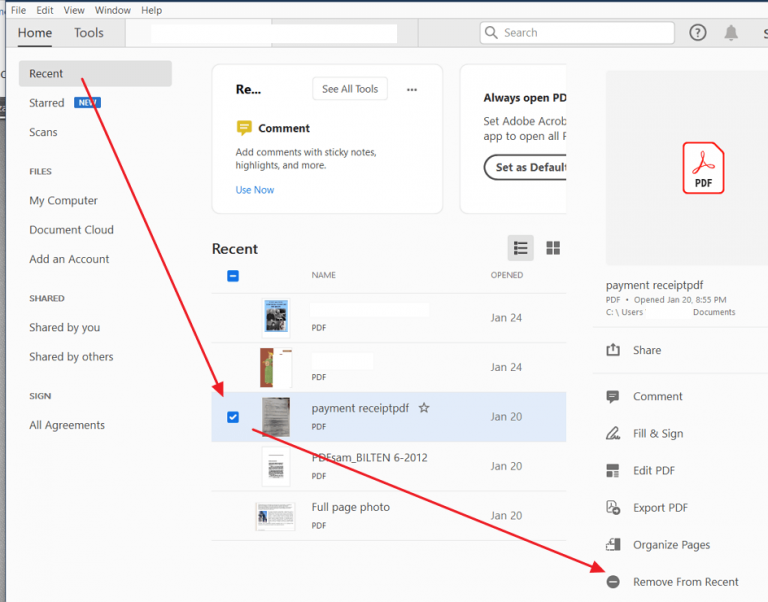768x602 pixels.
Task: Open Shared by others list
Action: (71, 357)
